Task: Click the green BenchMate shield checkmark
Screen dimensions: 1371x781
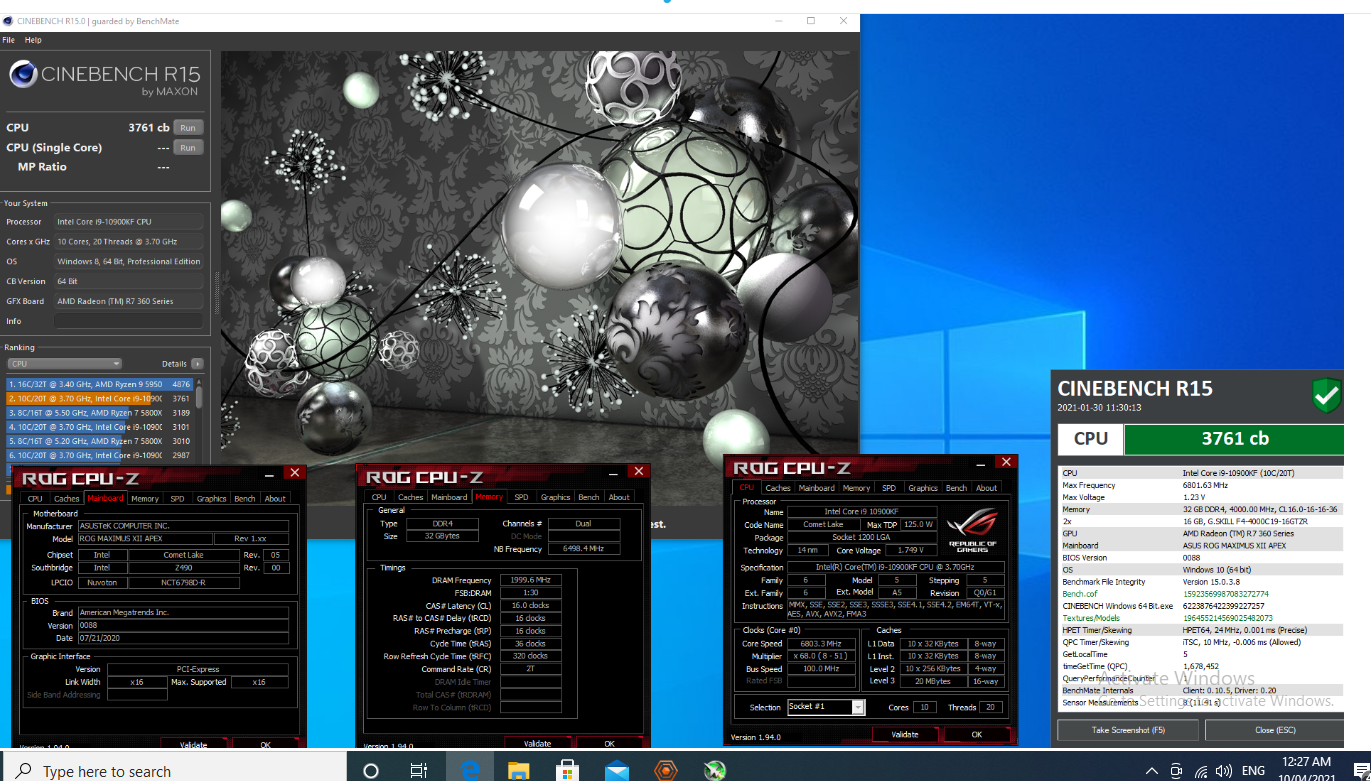Action: pos(1327,396)
